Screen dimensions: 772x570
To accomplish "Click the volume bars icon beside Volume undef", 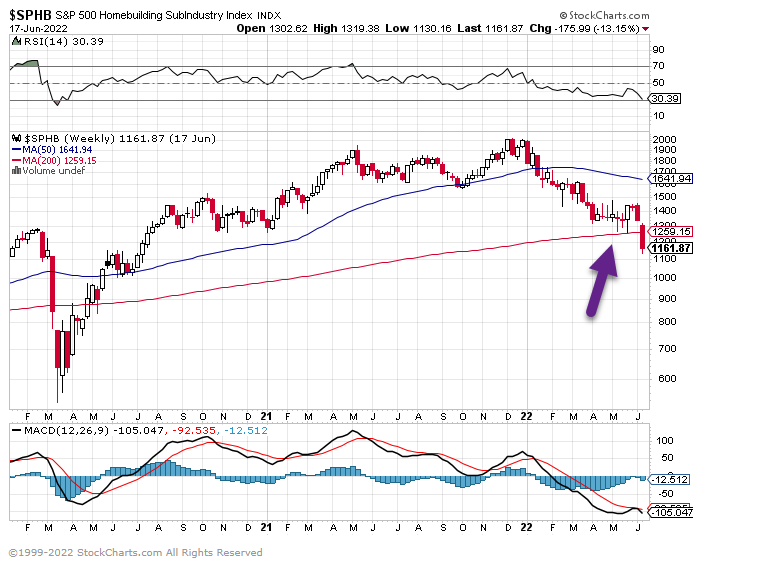I will [x=16, y=170].
